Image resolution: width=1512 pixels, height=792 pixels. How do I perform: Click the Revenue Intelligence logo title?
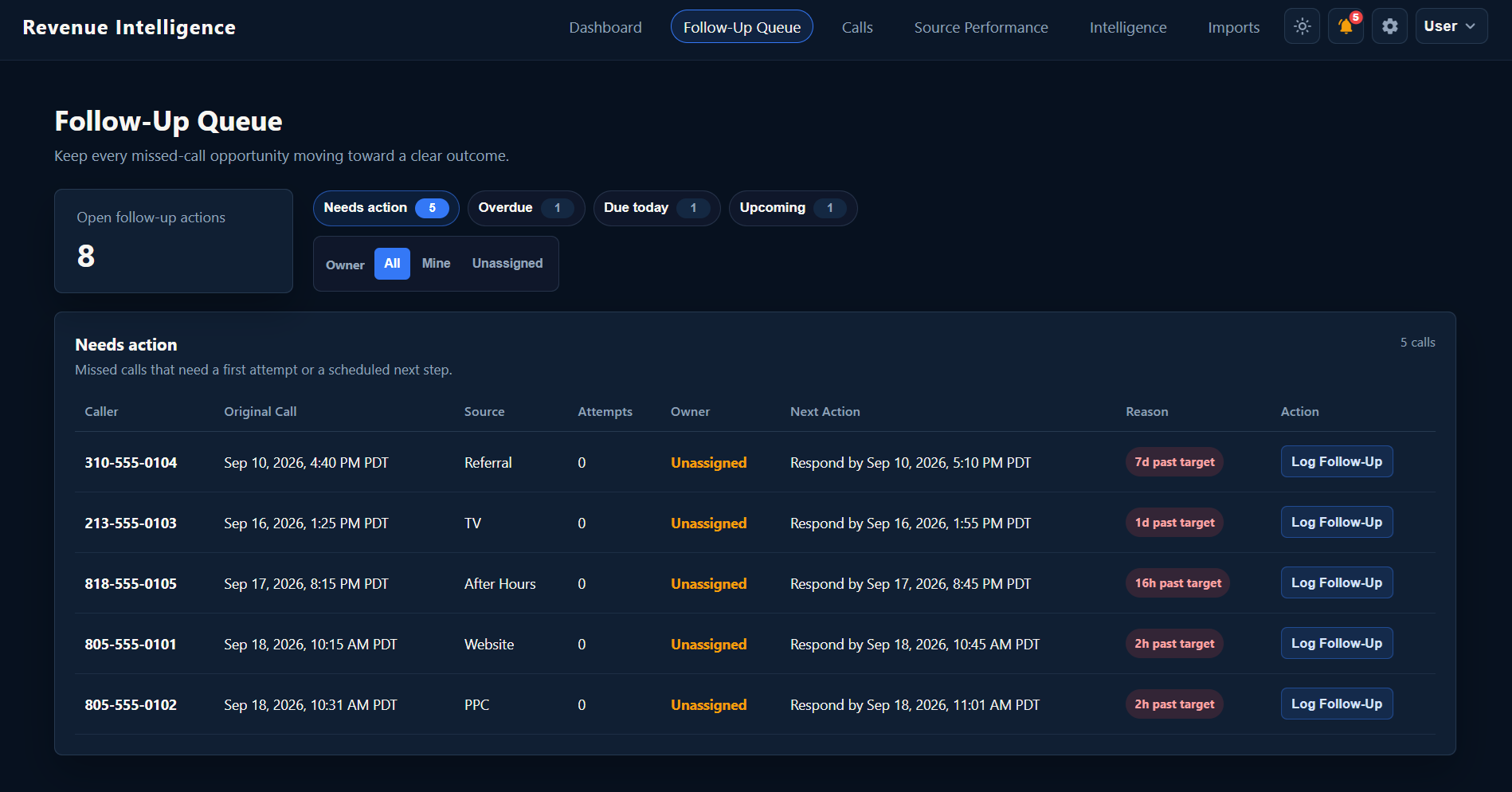click(129, 27)
